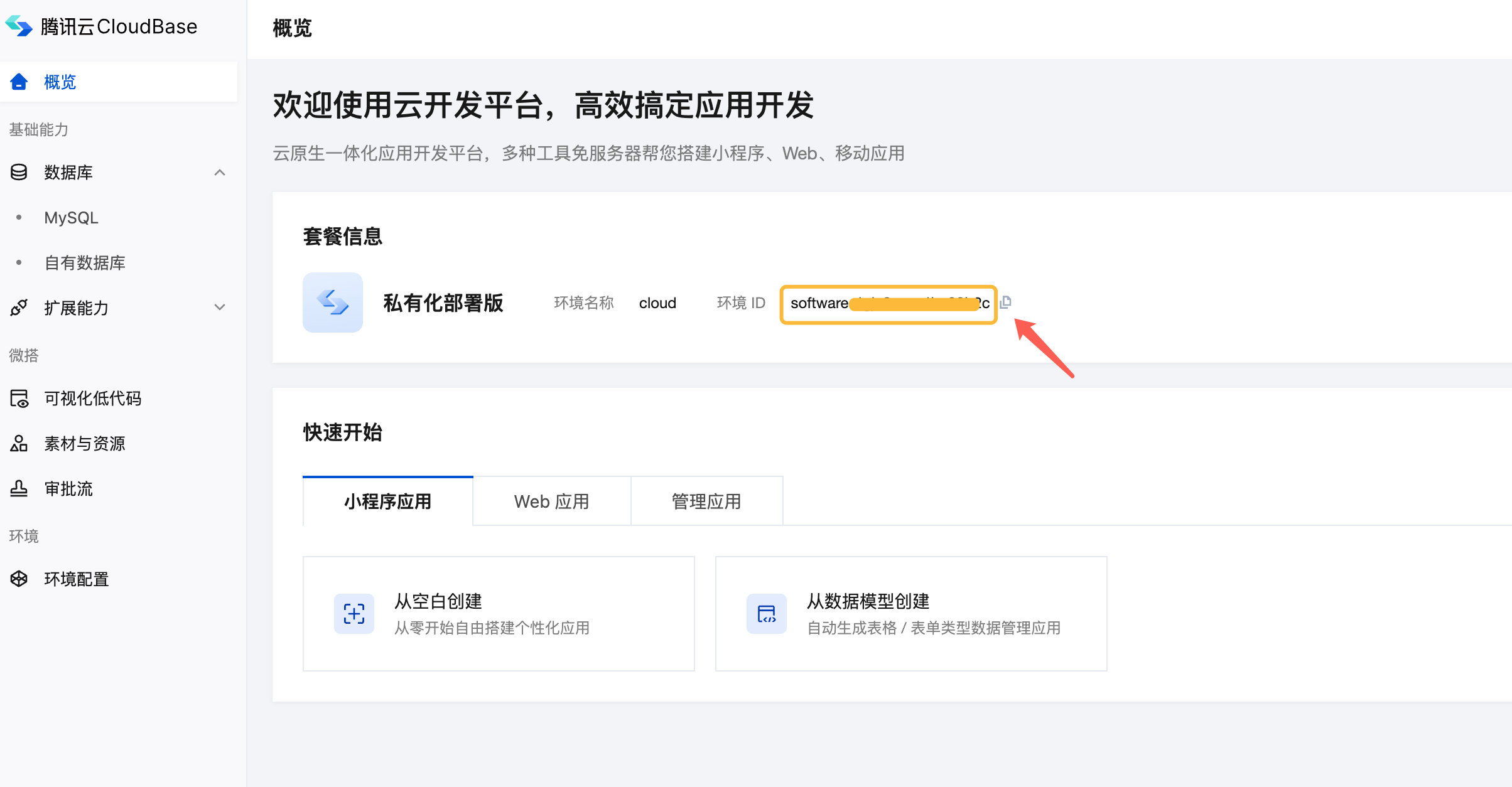1512x787 pixels.
Task: Click the 从数据模型创建 card
Action: pyautogui.click(x=910, y=613)
